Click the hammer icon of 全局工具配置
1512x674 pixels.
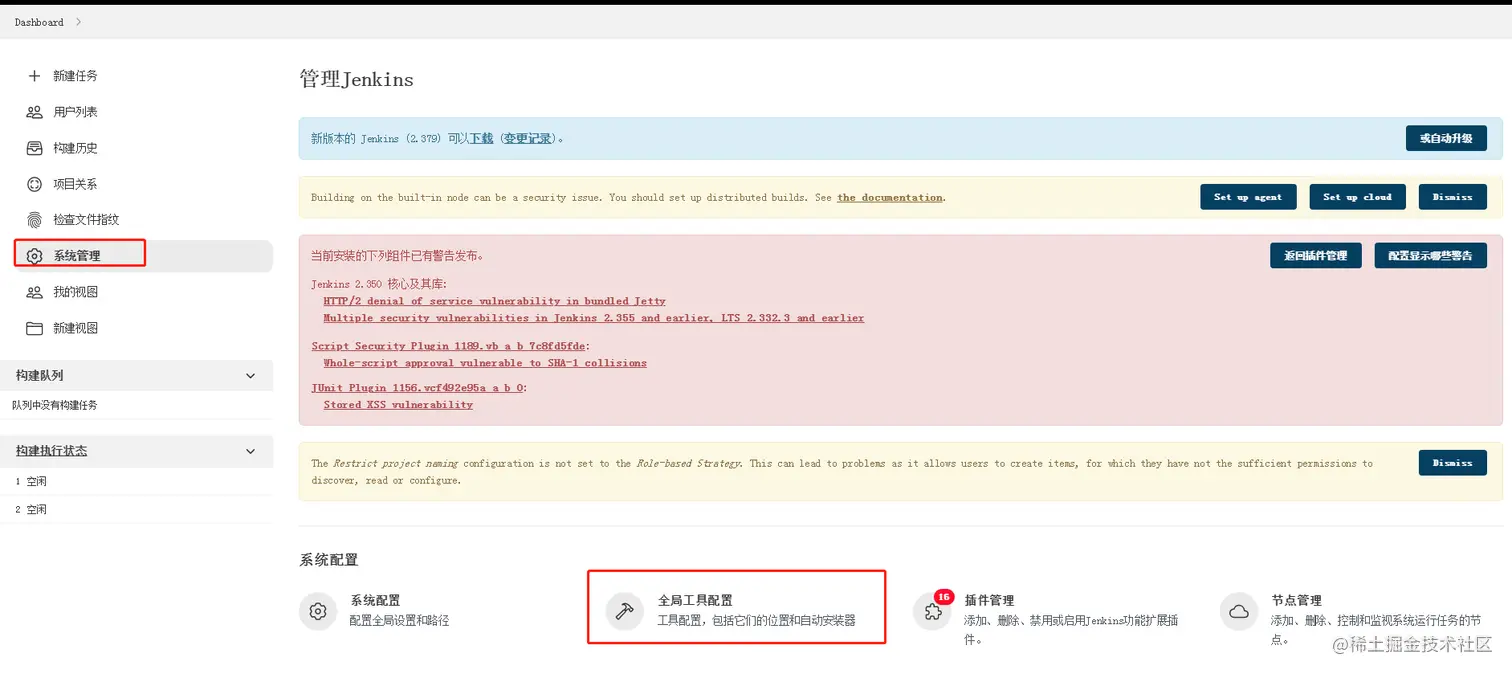click(625, 610)
